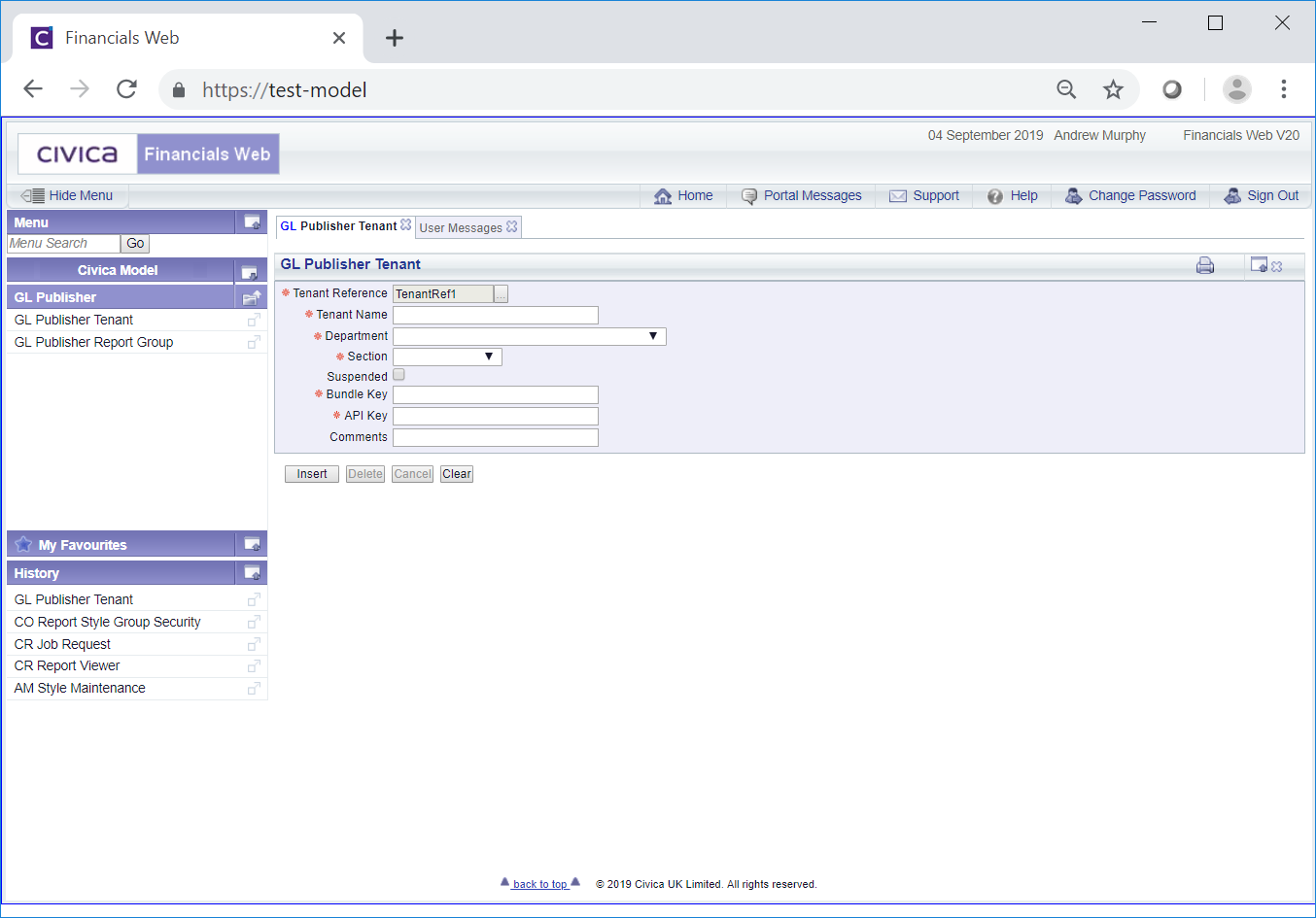The image size is (1316, 918).
Task: Click the API Key field
Action: [496, 416]
